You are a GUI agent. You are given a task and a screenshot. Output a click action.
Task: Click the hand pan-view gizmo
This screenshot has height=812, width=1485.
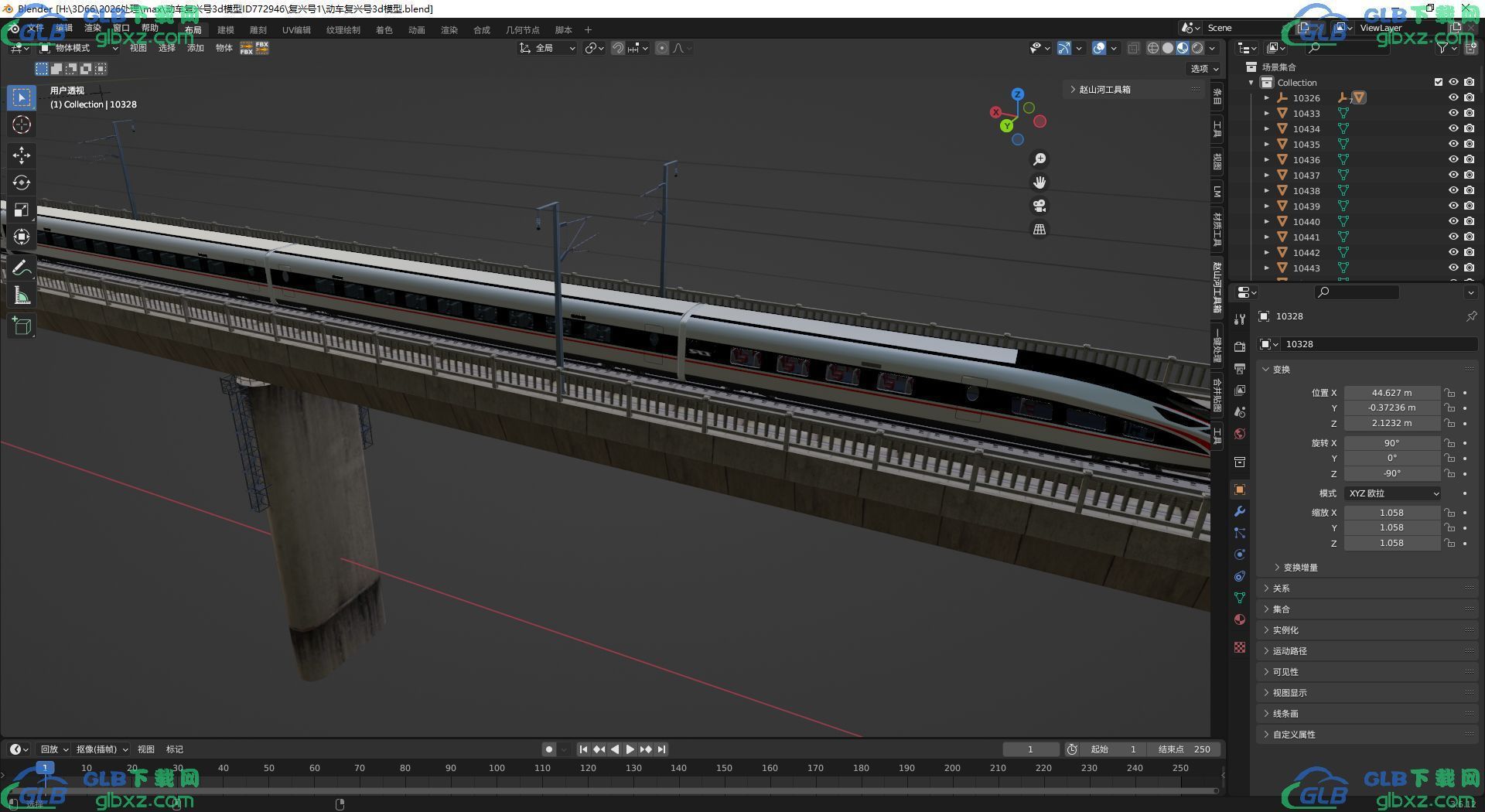coord(1039,183)
